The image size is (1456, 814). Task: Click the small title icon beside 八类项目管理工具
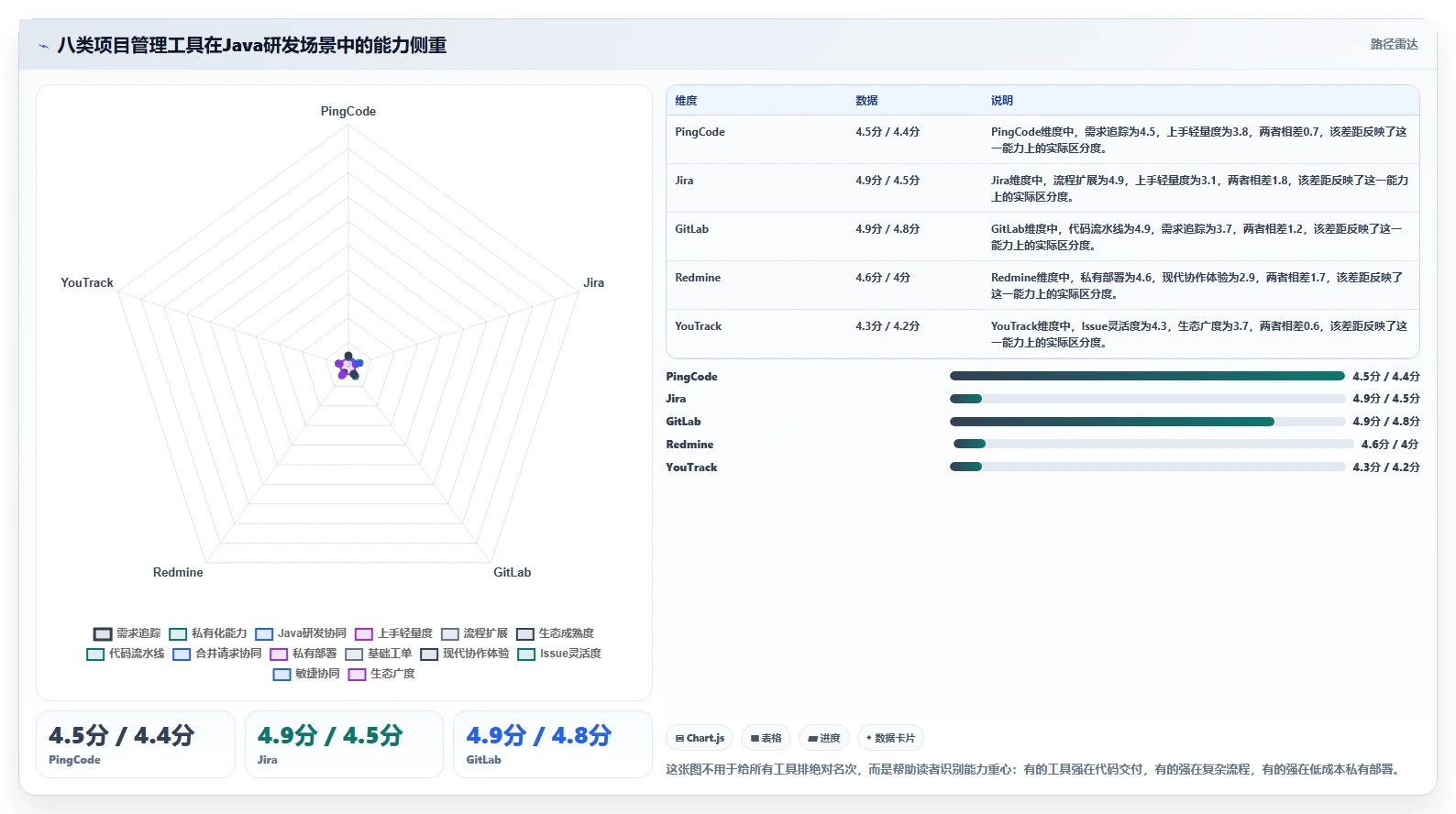[43, 46]
